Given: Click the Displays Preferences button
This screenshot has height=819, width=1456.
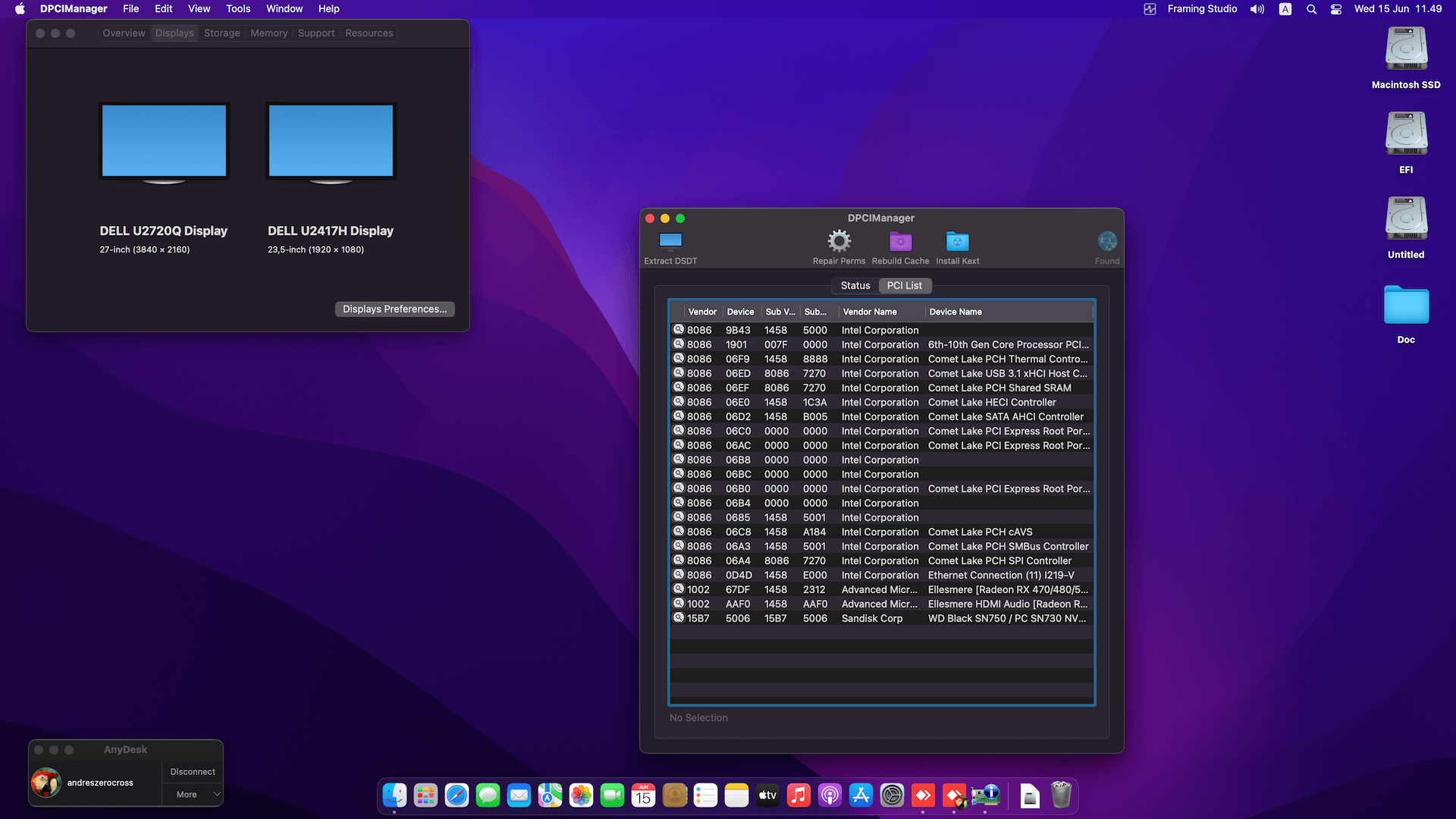Looking at the screenshot, I should point(394,309).
